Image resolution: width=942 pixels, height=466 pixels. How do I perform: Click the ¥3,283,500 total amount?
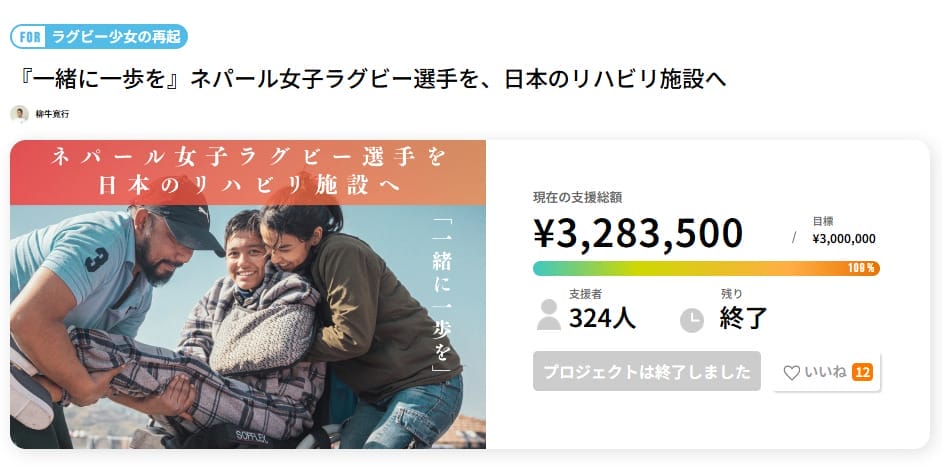point(637,234)
